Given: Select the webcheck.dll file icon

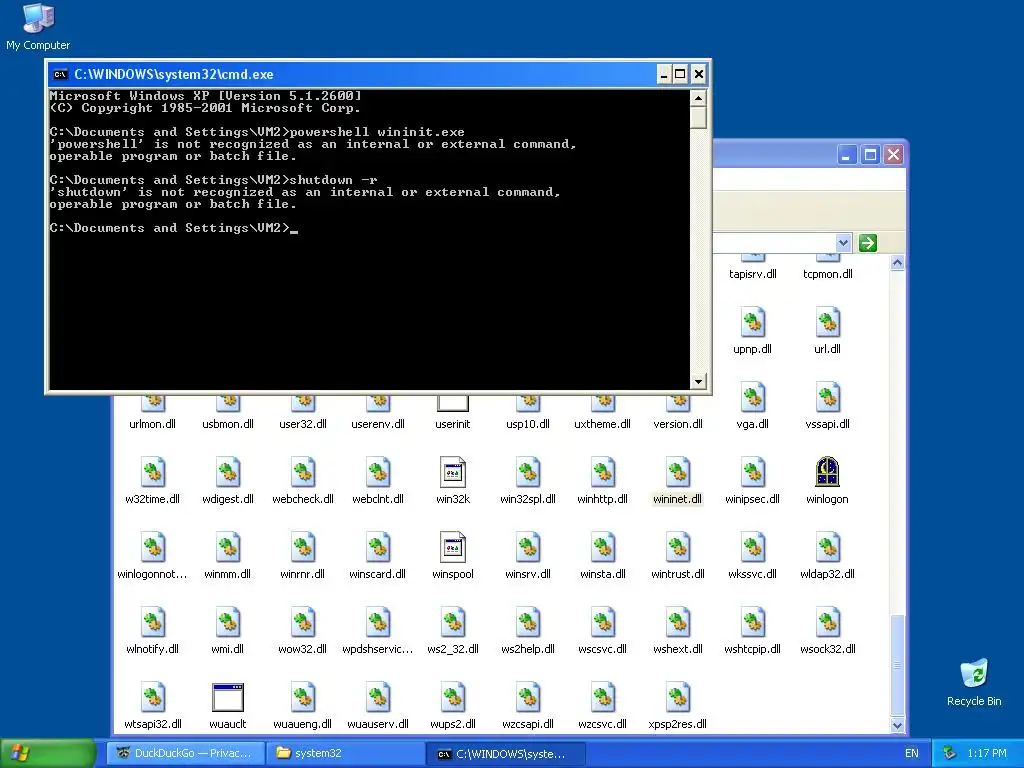Looking at the screenshot, I should (303, 472).
